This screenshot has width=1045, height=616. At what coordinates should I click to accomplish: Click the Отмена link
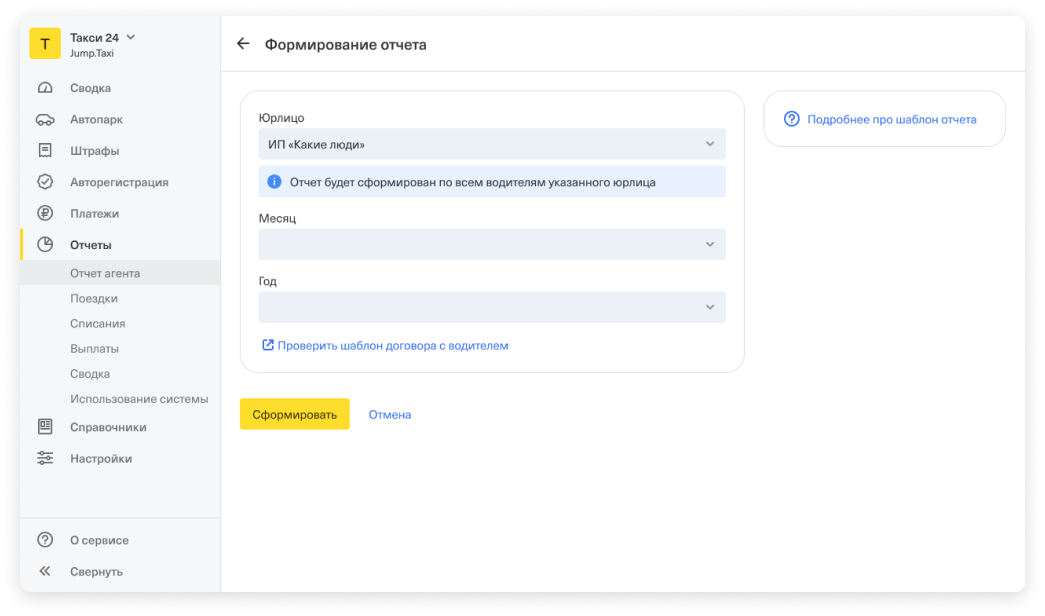(x=389, y=414)
